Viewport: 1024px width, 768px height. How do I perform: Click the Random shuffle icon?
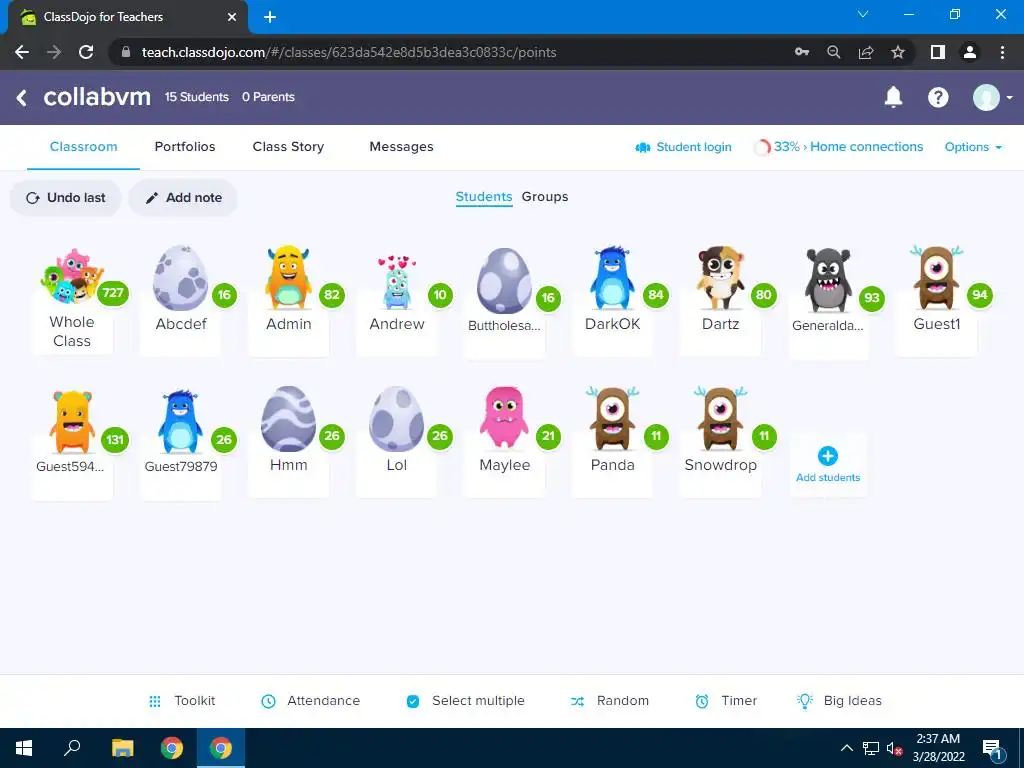(x=577, y=701)
